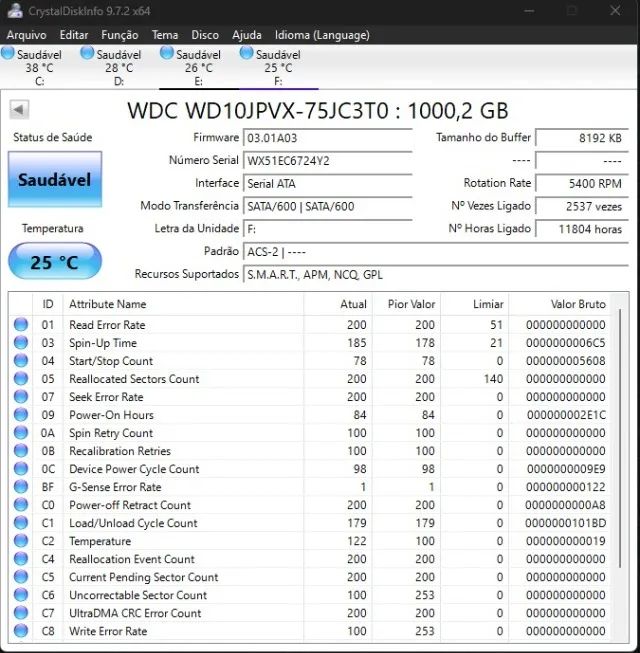640x653 pixels.
Task: Click the Limiar value 140
Action: pos(493,379)
